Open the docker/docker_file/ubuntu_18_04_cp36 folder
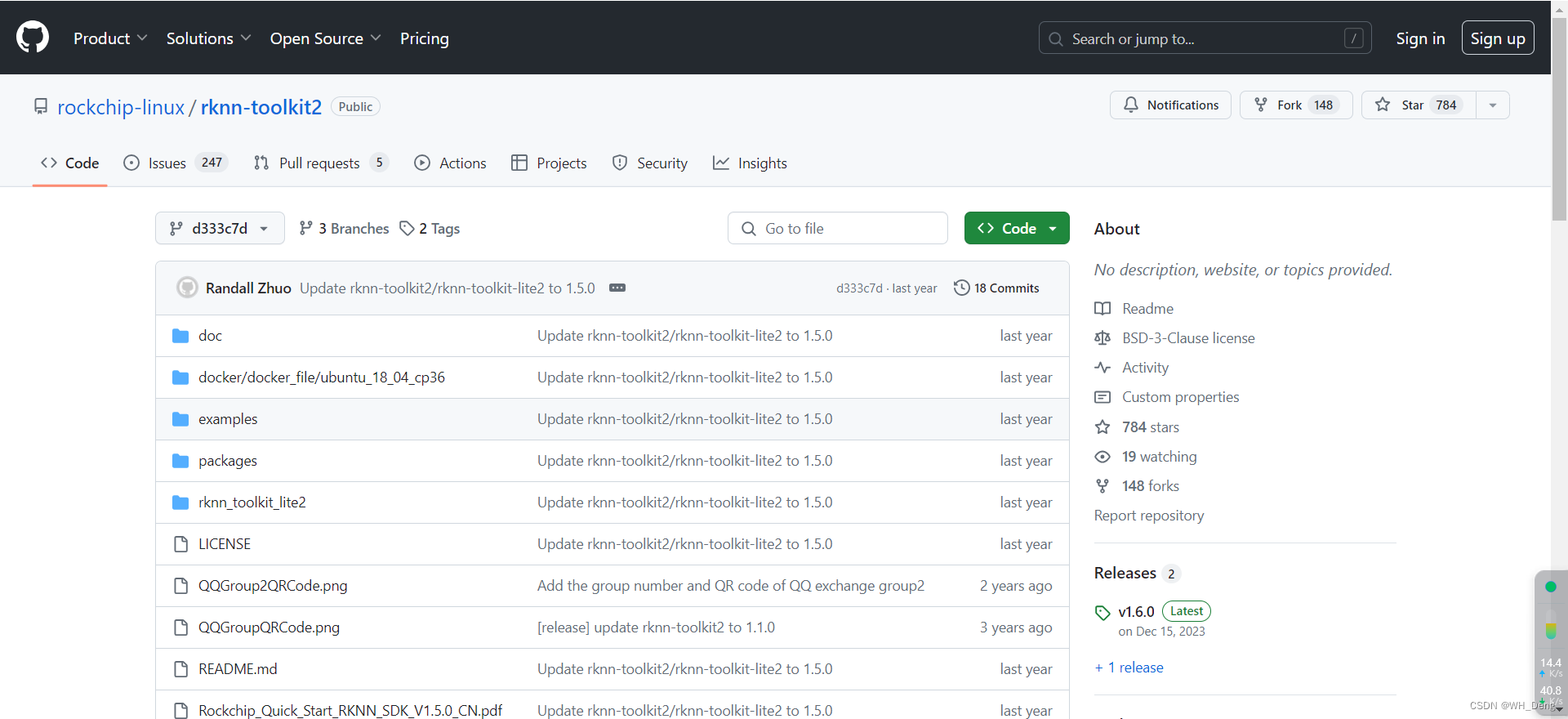1568x719 pixels. tap(322, 377)
